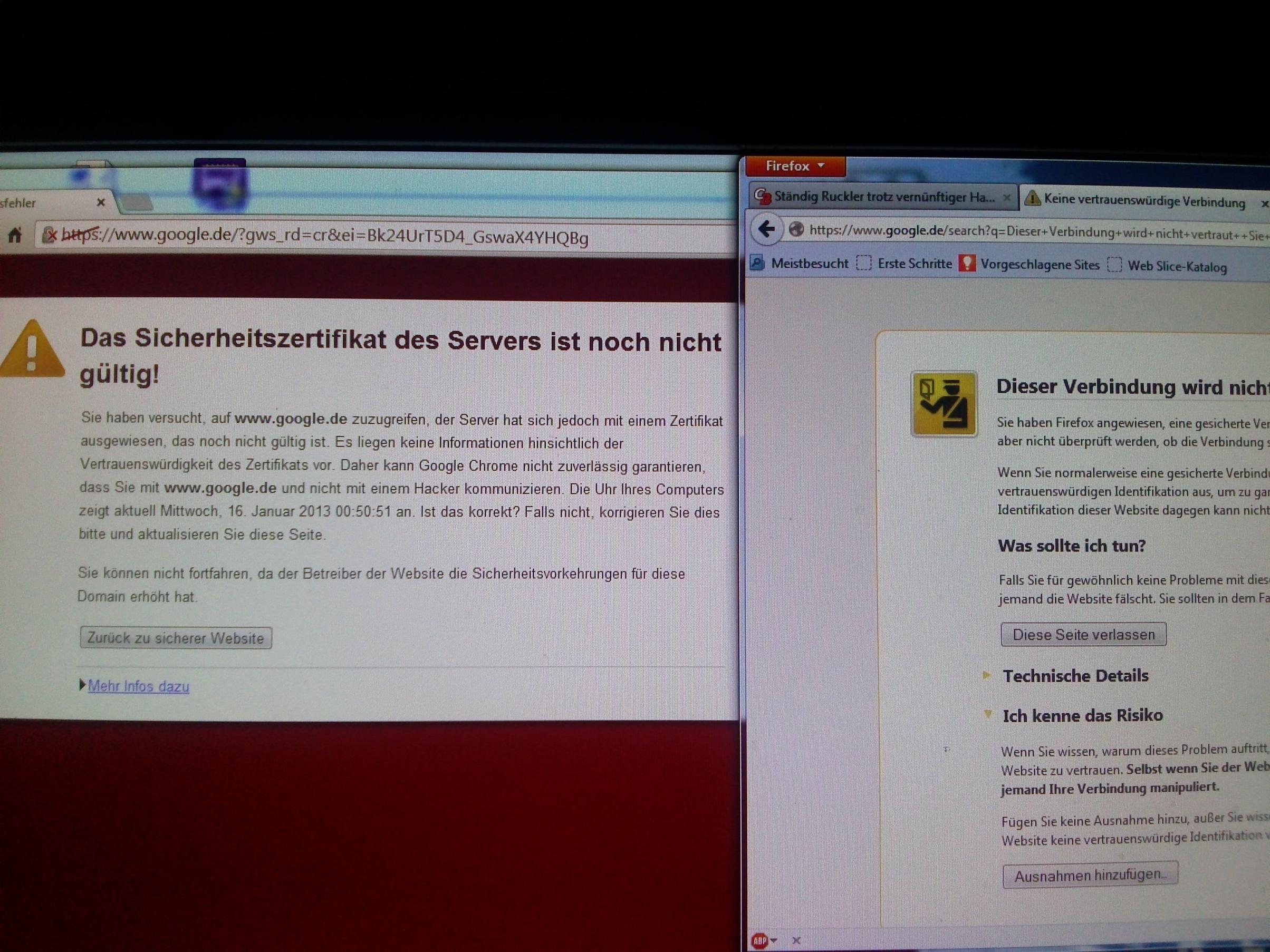The height and width of the screenshot is (952, 1270).
Task: Click the Adblock Plus ABP icon
Action: [x=759, y=940]
